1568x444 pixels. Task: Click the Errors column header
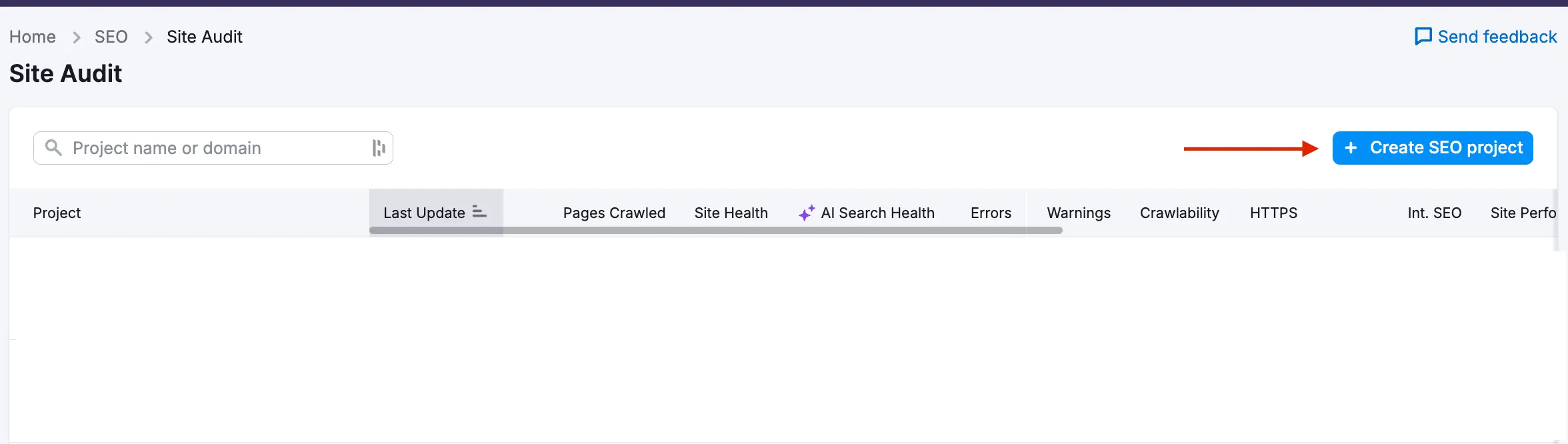991,213
